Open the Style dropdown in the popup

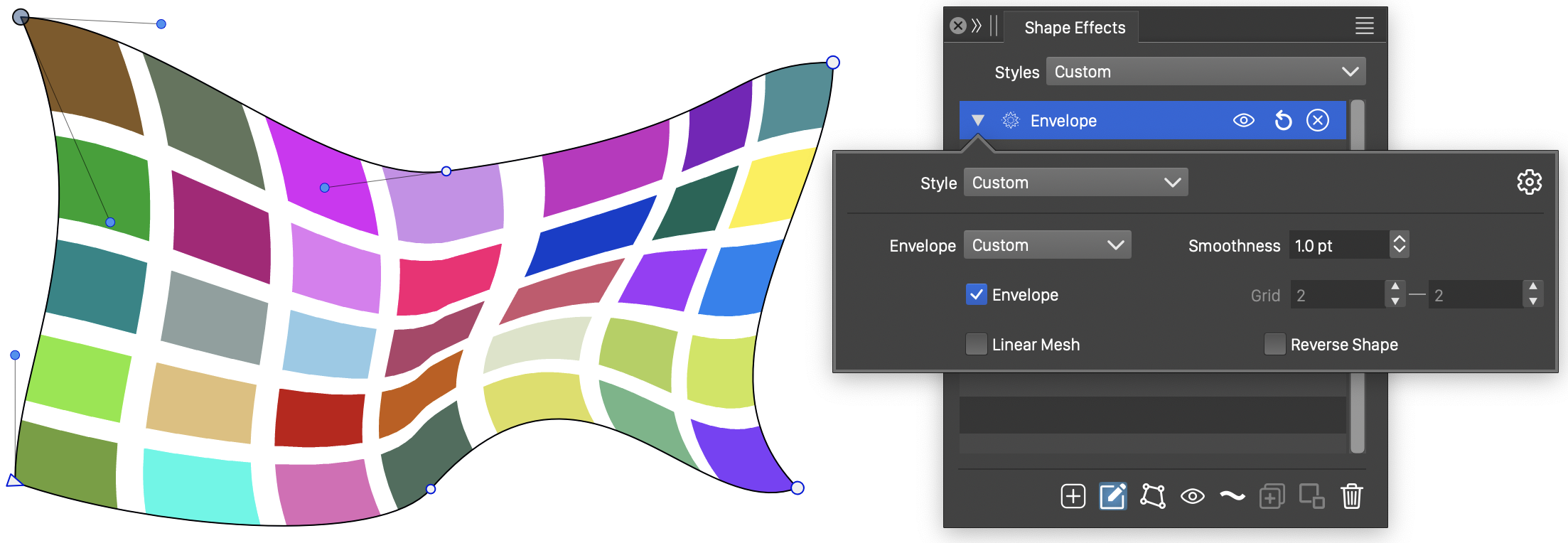[x=1075, y=183]
